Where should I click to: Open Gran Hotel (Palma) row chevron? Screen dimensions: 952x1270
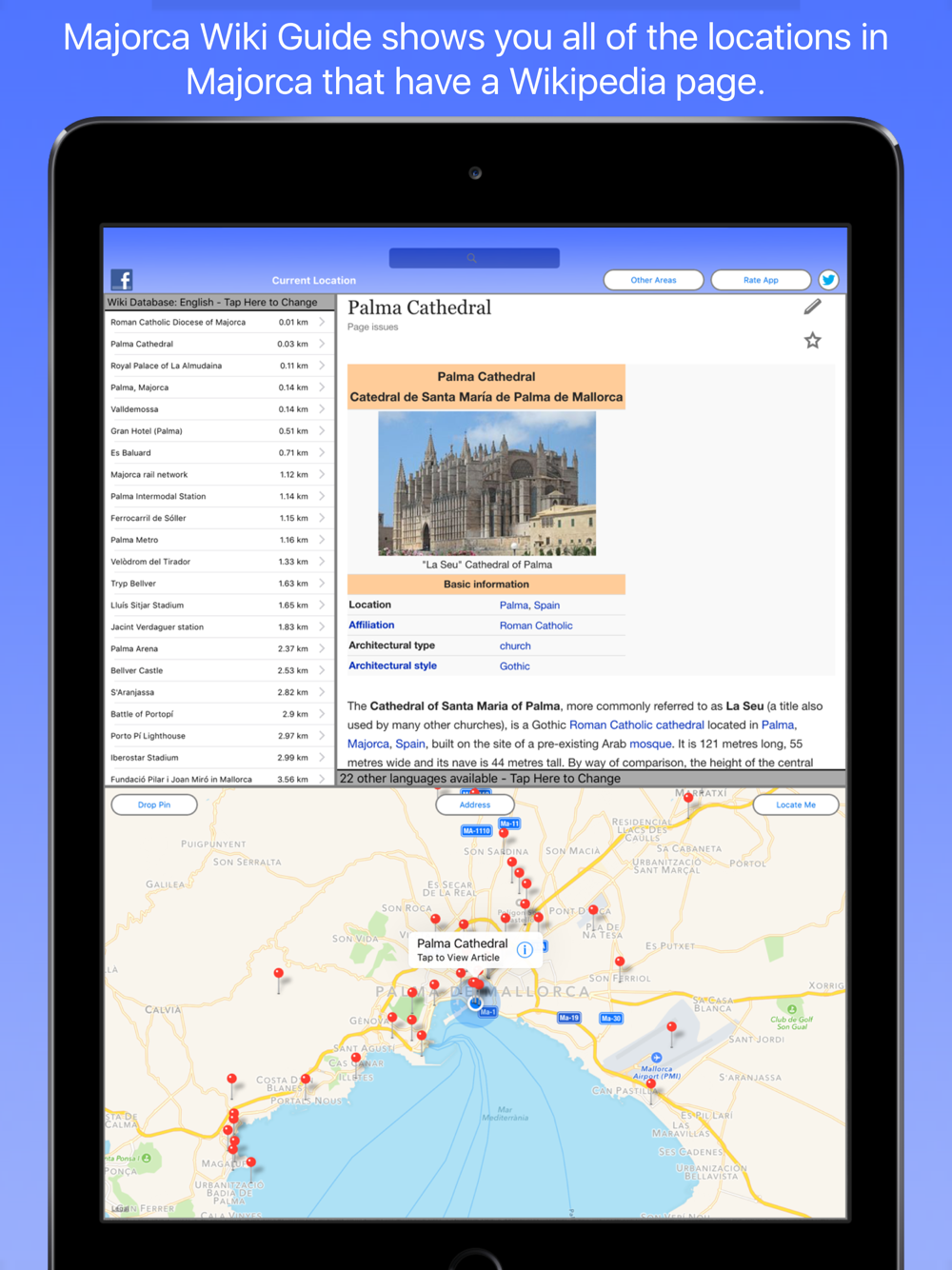(322, 431)
